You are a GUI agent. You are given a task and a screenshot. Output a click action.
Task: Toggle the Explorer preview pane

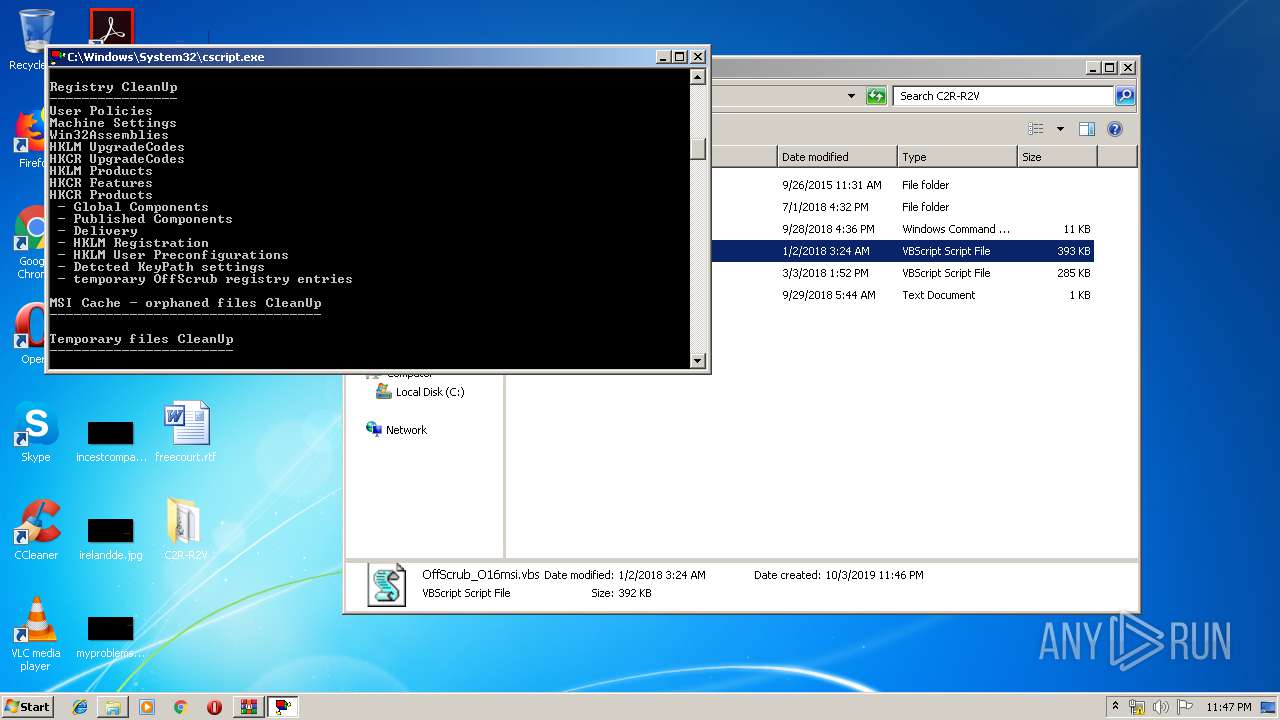coord(1087,129)
